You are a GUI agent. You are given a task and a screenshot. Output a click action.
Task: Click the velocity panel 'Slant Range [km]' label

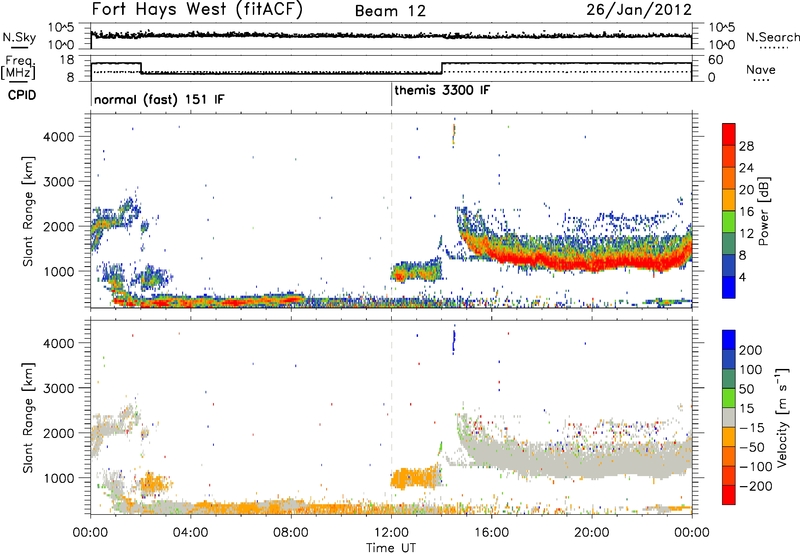coord(28,417)
